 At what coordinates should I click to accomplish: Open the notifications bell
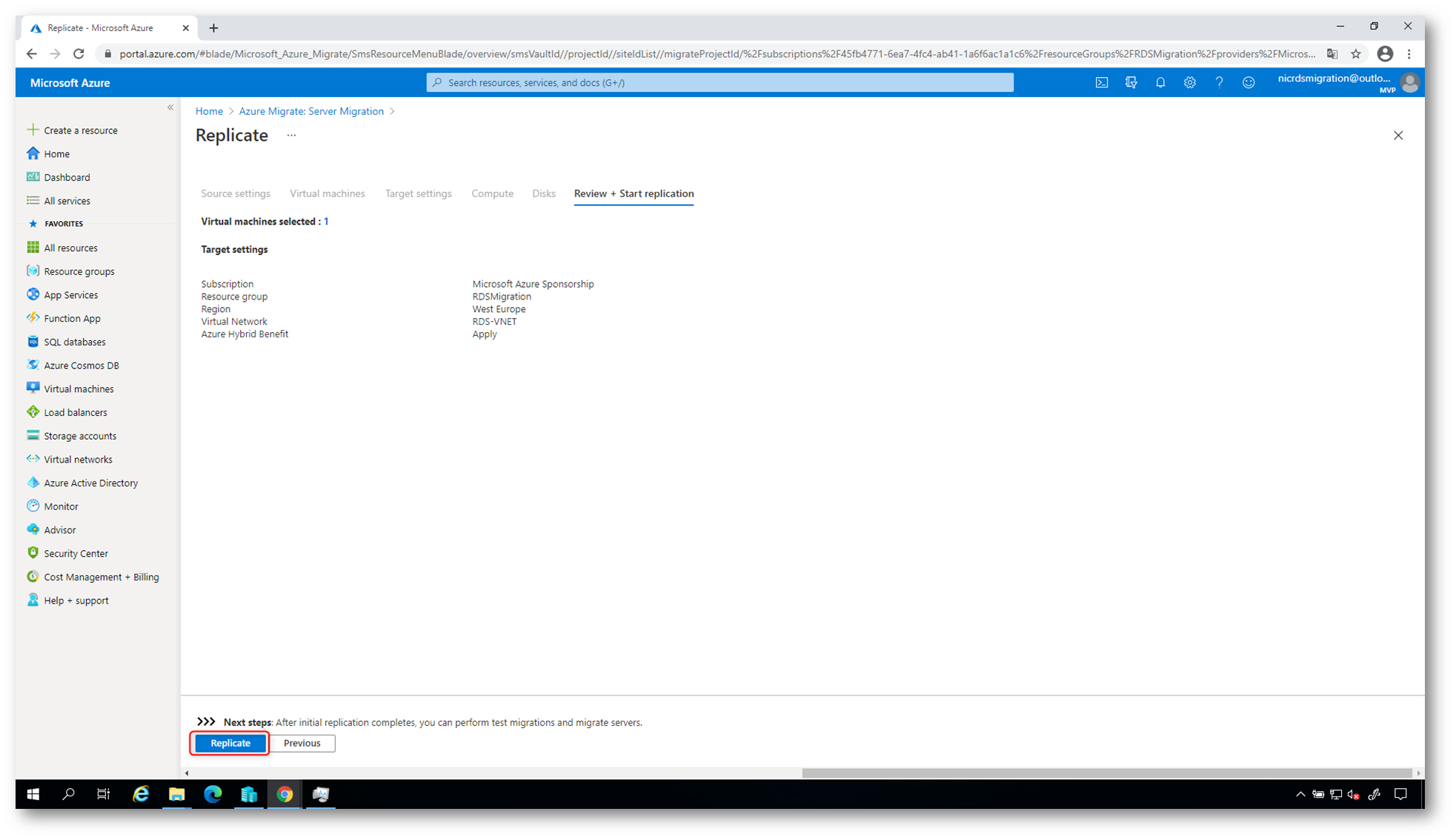coord(1160,82)
